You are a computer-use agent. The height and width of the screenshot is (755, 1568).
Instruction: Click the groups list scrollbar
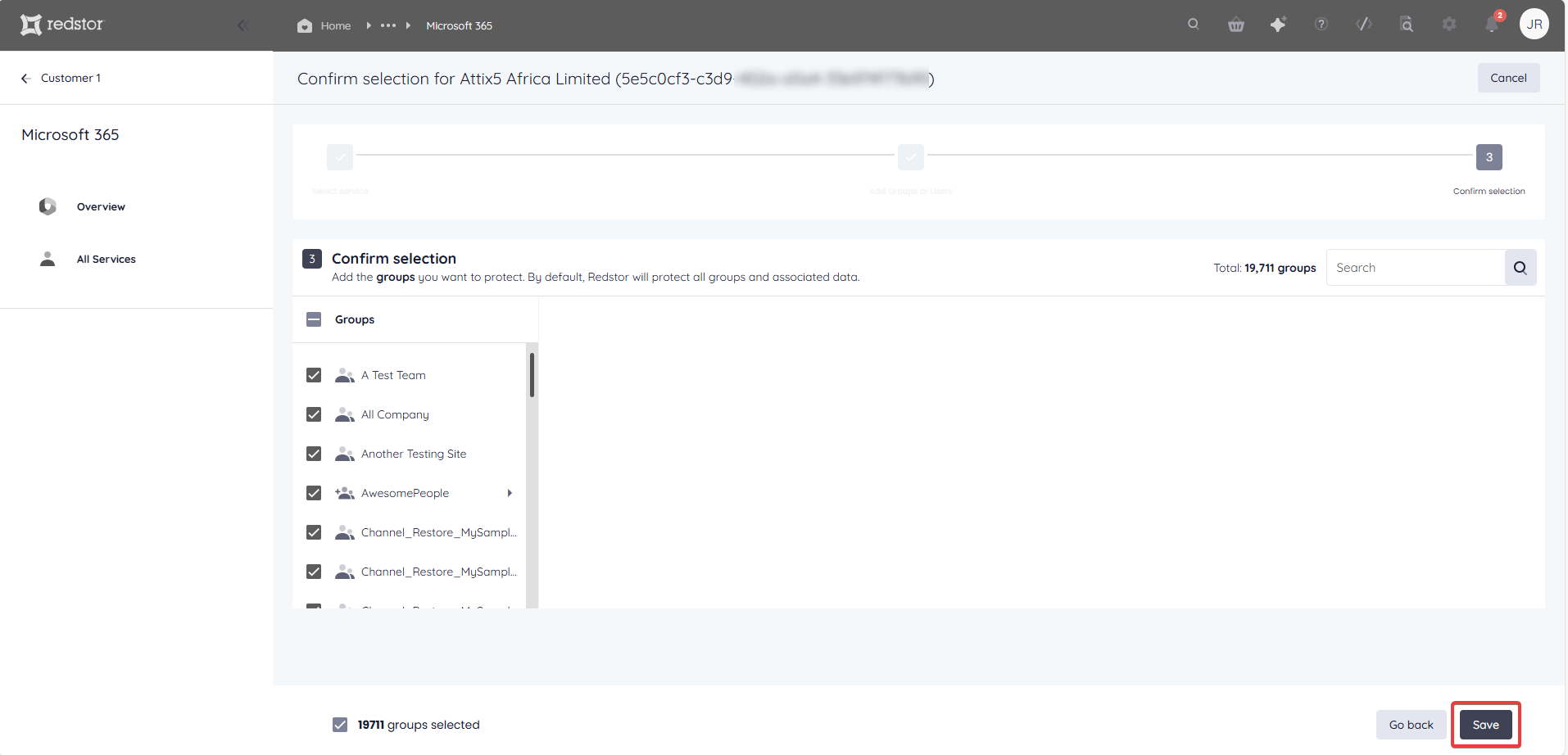tap(532, 375)
